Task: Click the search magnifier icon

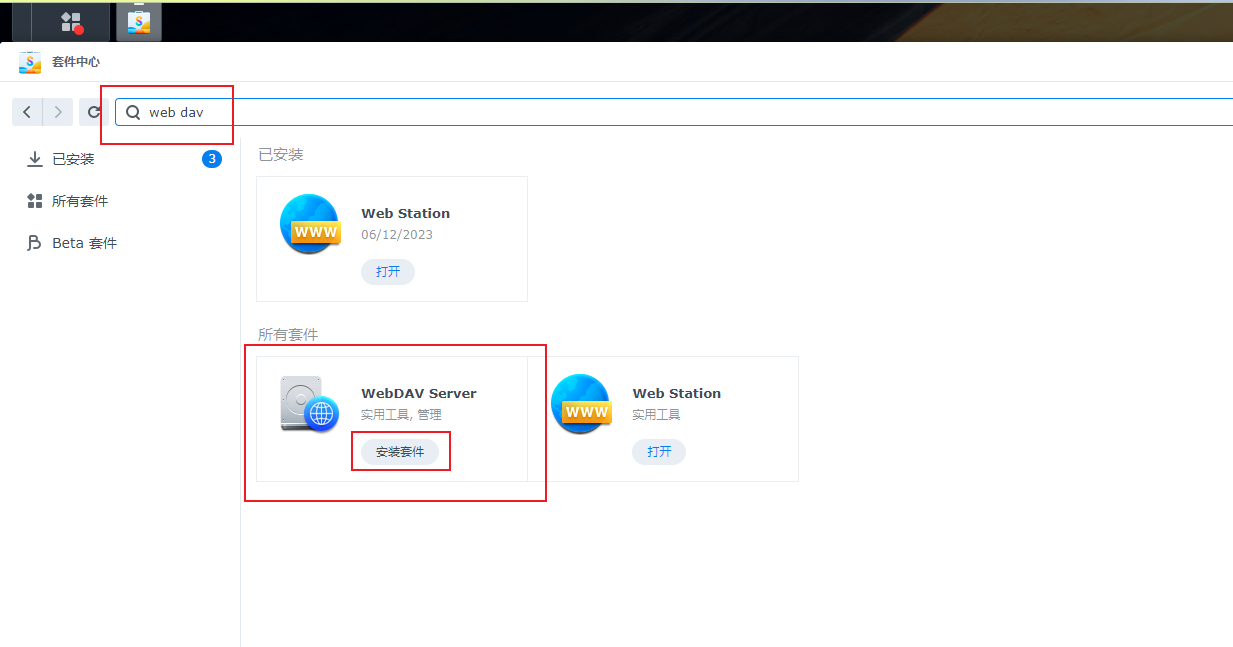Action: tap(133, 112)
